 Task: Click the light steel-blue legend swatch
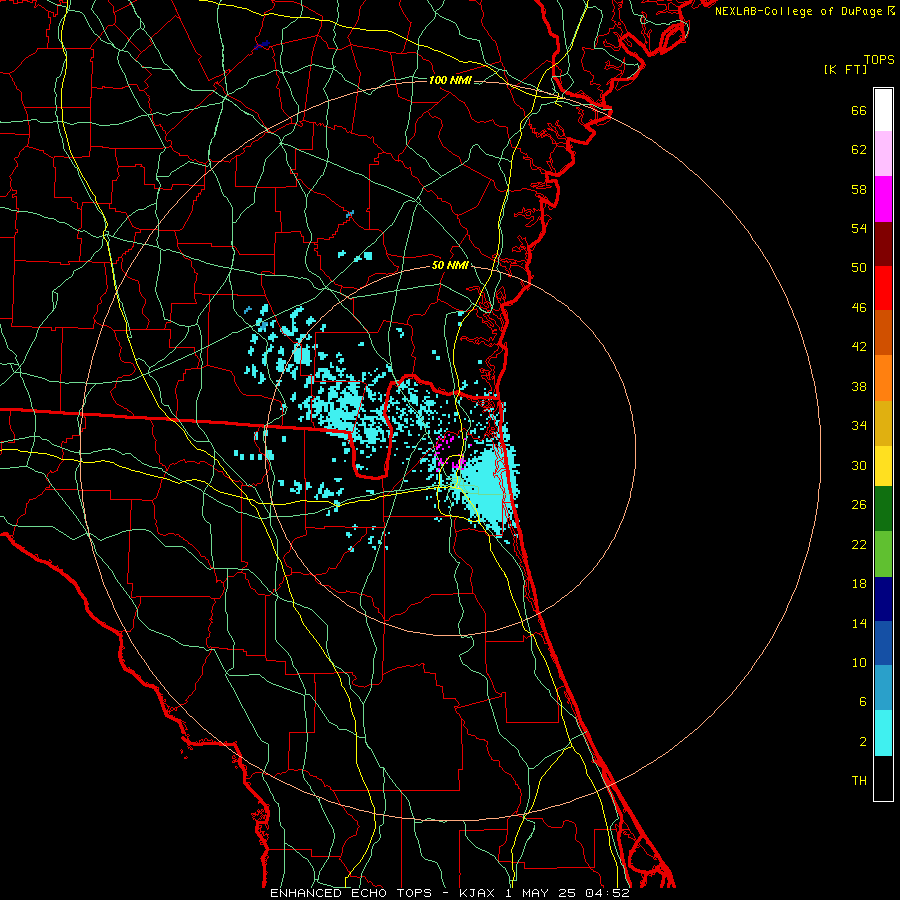883,688
